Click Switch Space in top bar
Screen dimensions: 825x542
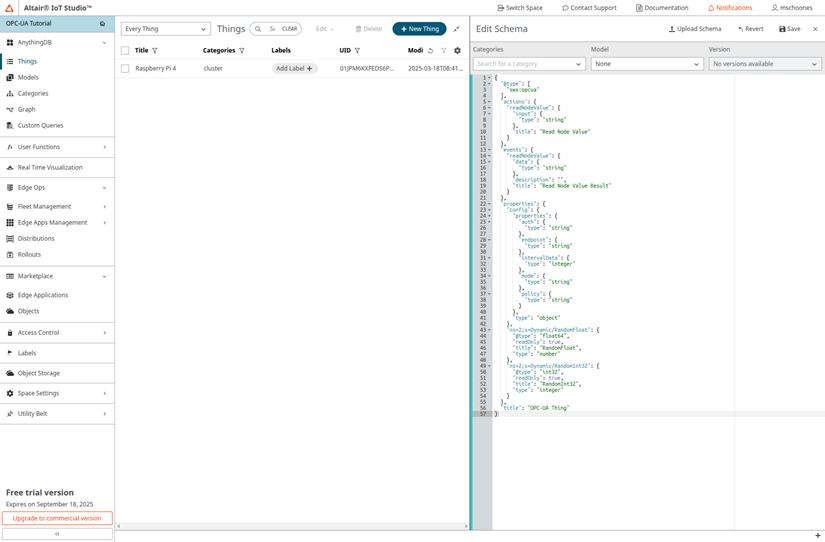520,8
